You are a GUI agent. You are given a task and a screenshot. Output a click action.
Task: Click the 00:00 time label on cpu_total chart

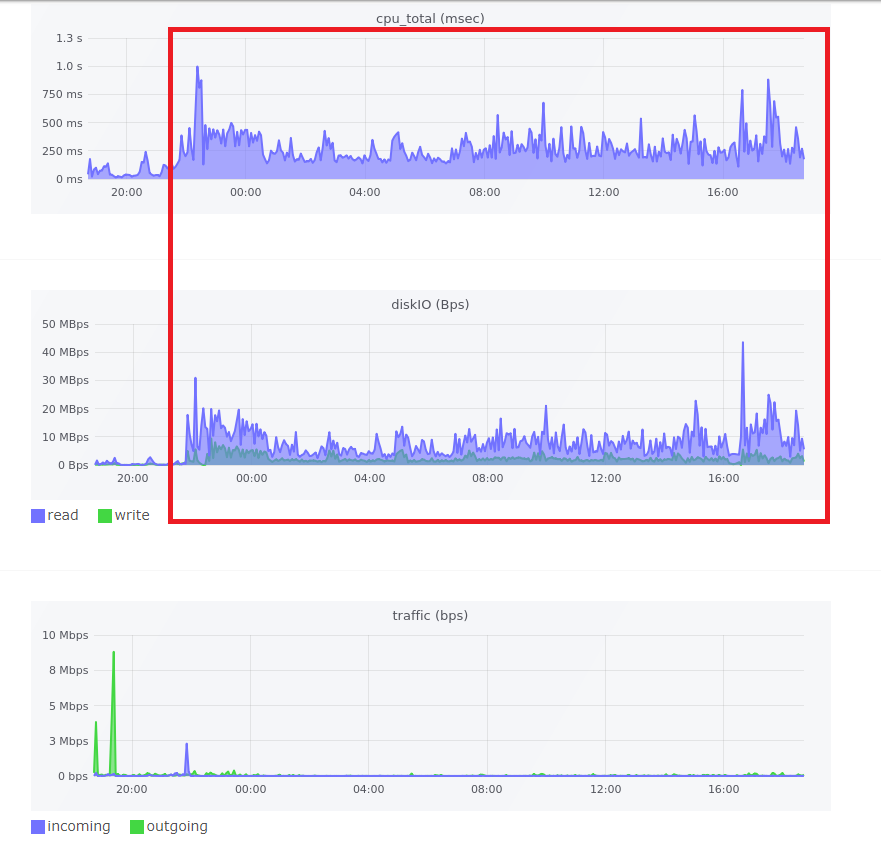tap(245, 192)
